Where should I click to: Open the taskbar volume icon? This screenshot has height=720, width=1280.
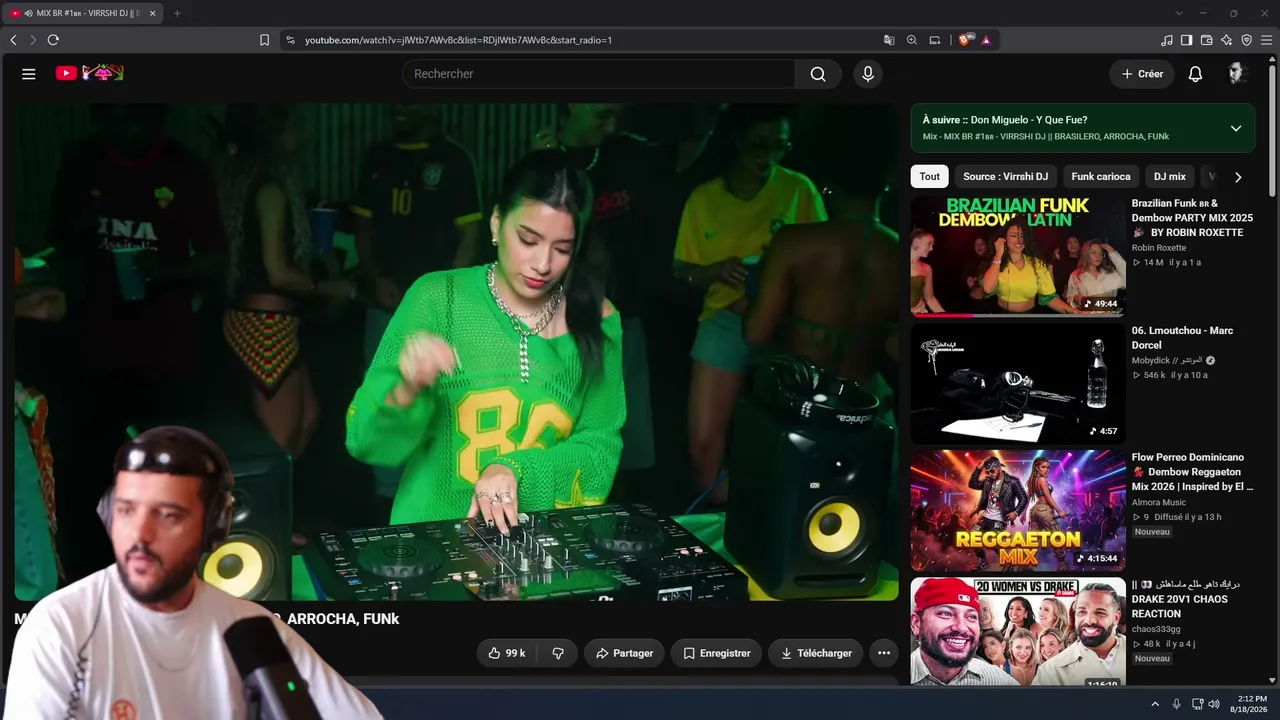pyautogui.click(x=1214, y=704)
